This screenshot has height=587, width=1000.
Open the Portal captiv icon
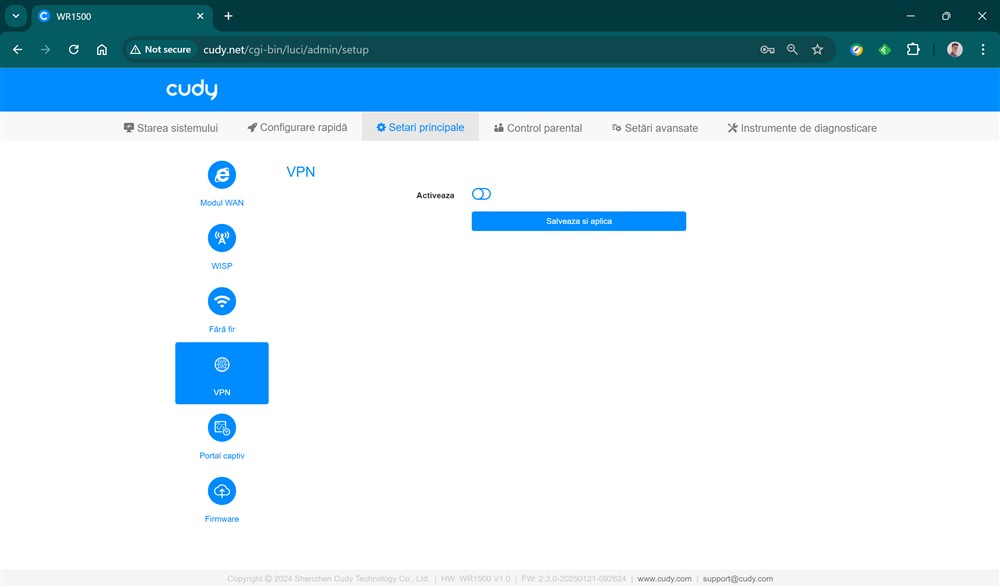(222, 428)
